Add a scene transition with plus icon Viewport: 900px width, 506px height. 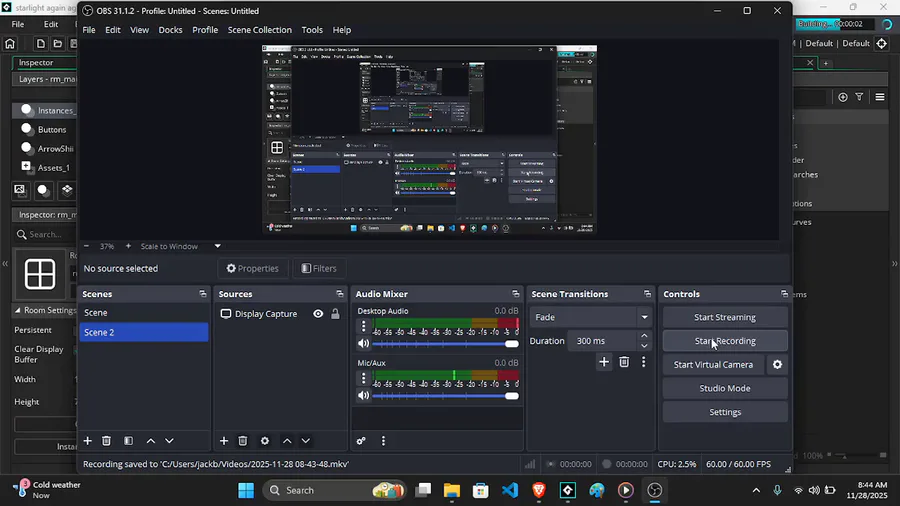(x=604, y=362)
